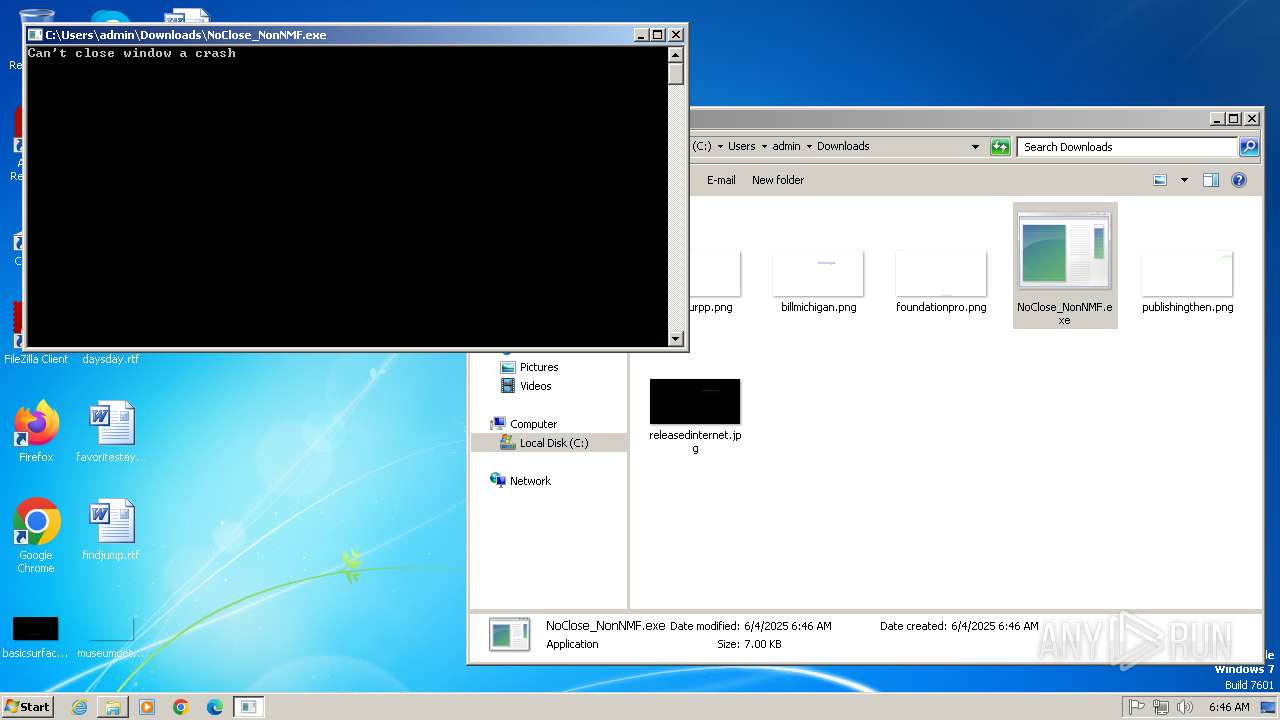This screenshot has width=1280, height=720.
Task: Select NoClose_NonNMF.exe file icon
Action: coord(1065,265)
